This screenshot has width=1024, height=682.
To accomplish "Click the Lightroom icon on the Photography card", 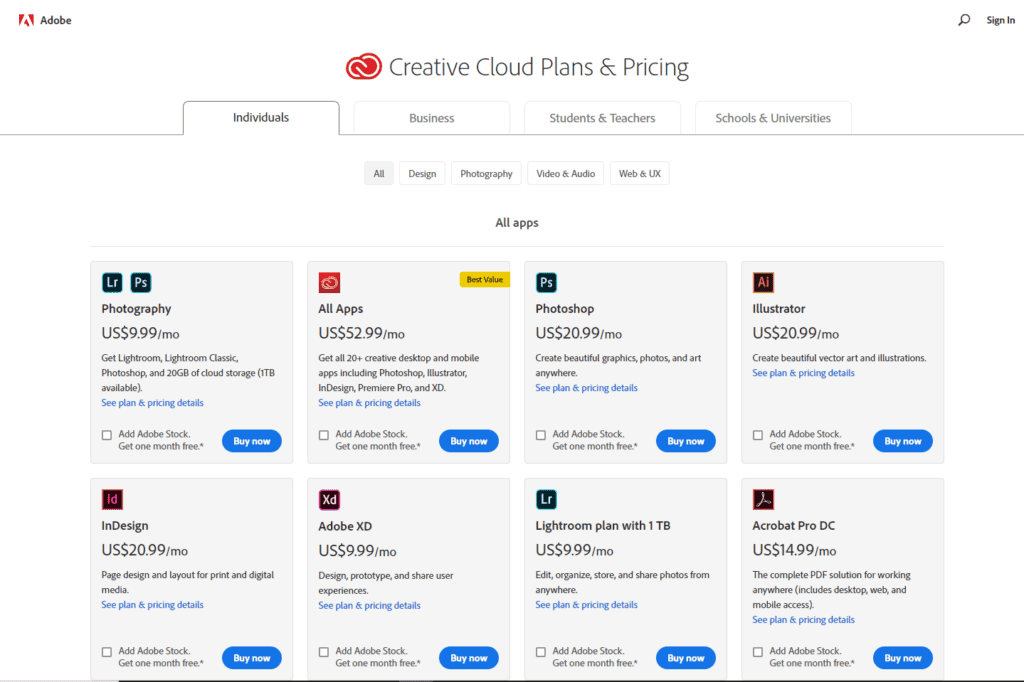I will point(112,282).
